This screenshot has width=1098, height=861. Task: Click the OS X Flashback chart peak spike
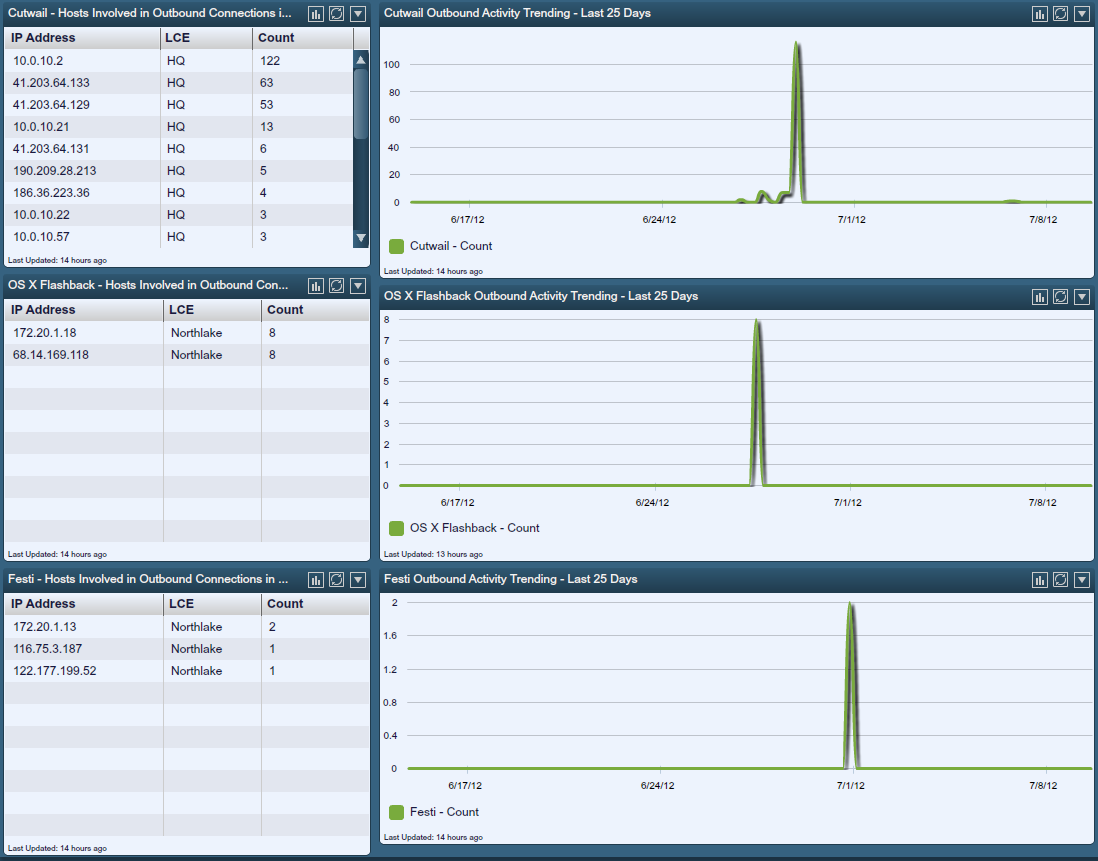click(x=757, y=323)
